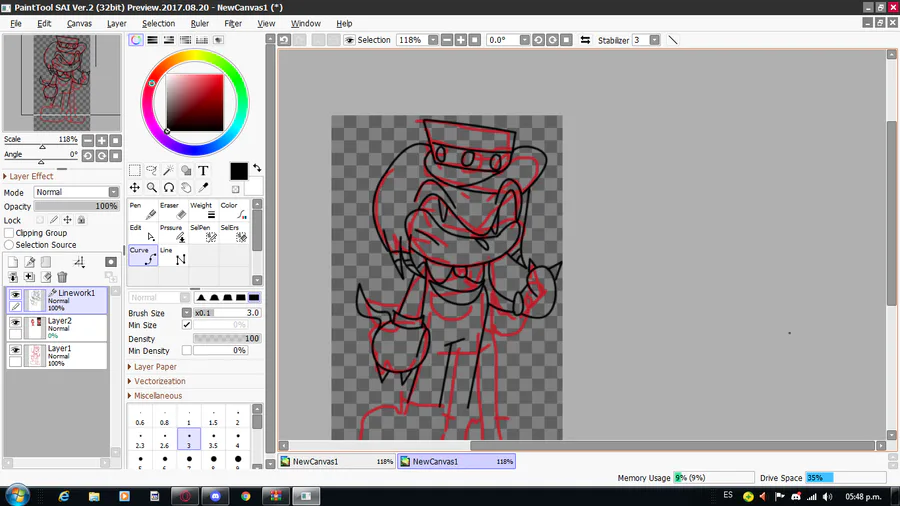900x506 pixels.
Task: Open the rotation angle dropdown
Action: [x=525, y=40]
